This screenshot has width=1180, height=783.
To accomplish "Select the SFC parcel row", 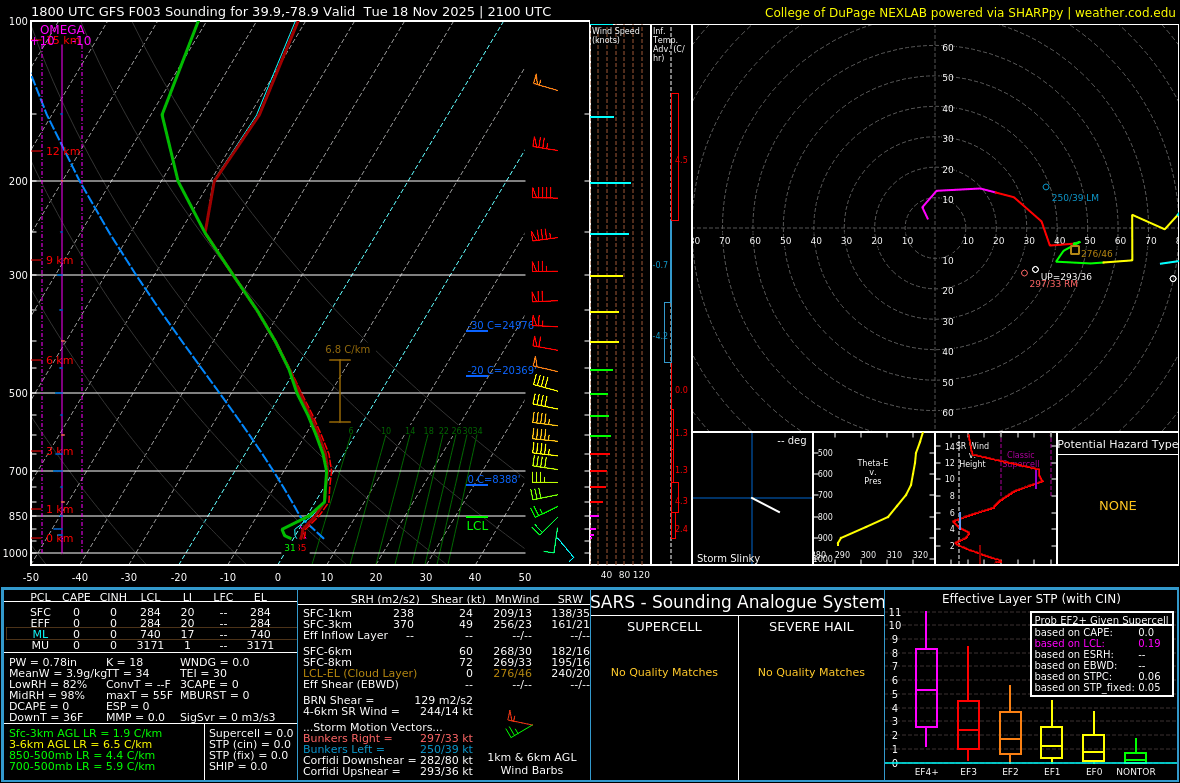I will pos(151,613).
